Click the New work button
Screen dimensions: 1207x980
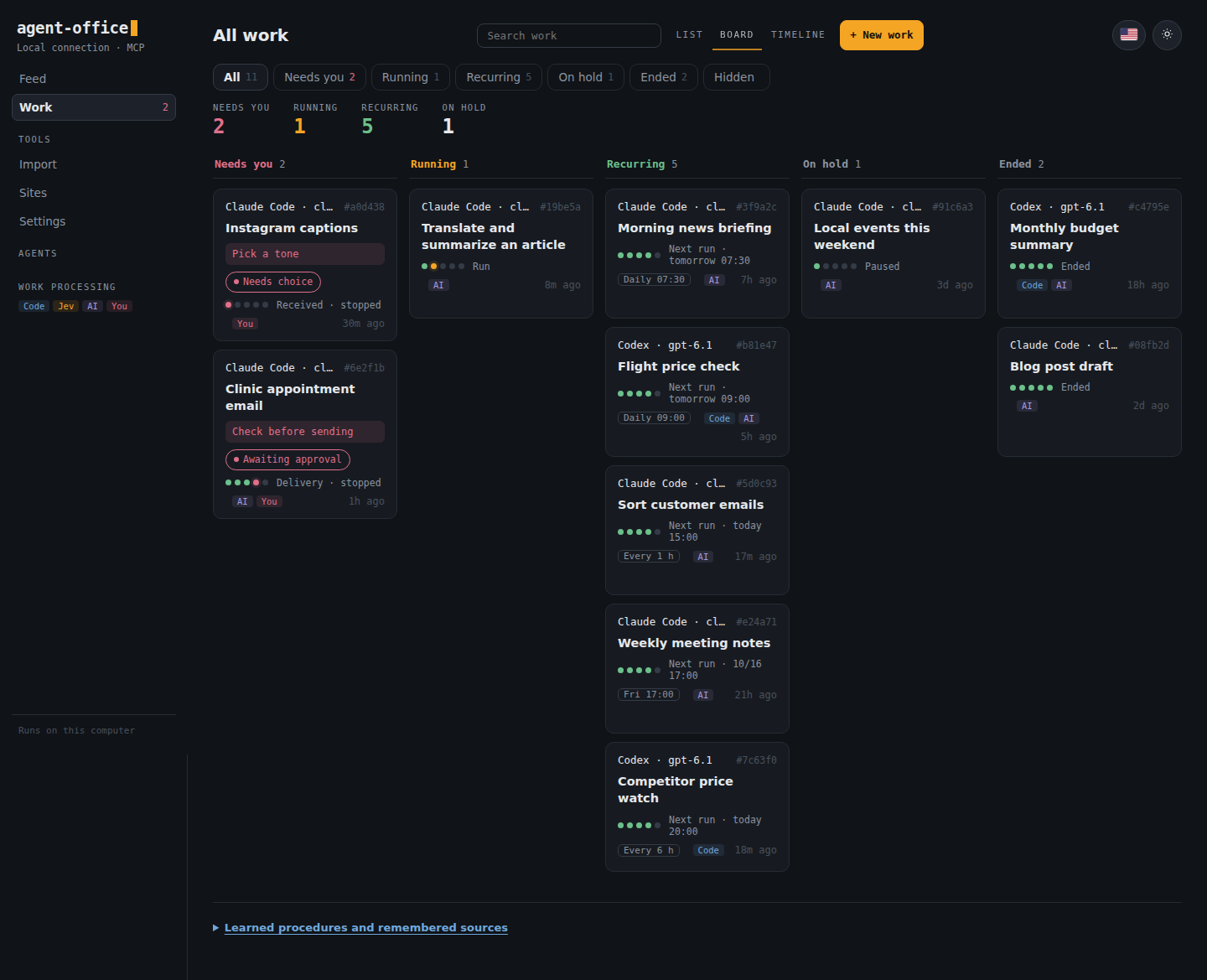click(882, 35)
